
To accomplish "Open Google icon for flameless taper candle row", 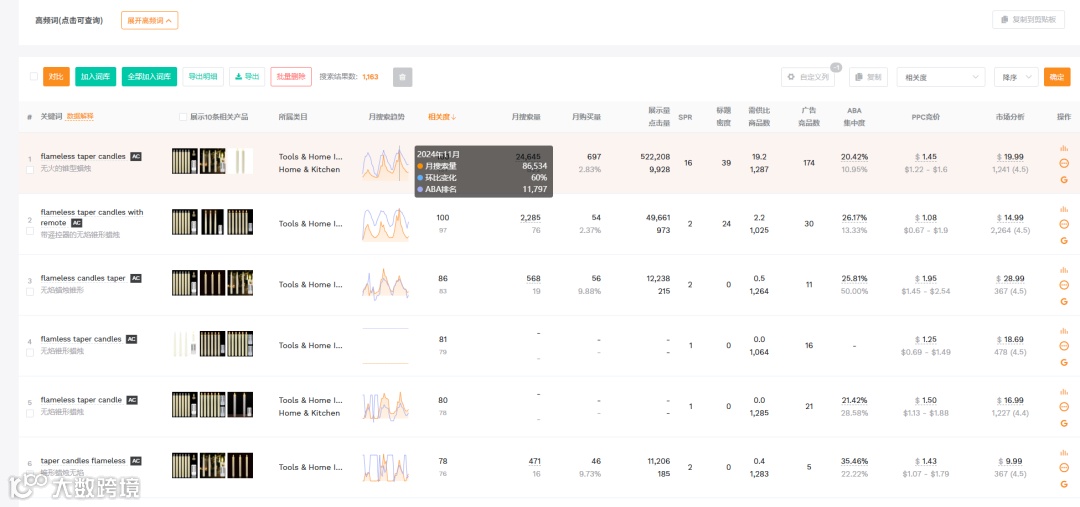I will click(1063, 423).
